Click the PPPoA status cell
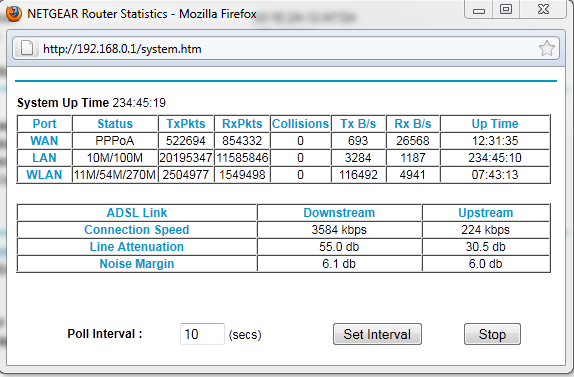 point(115,141)
